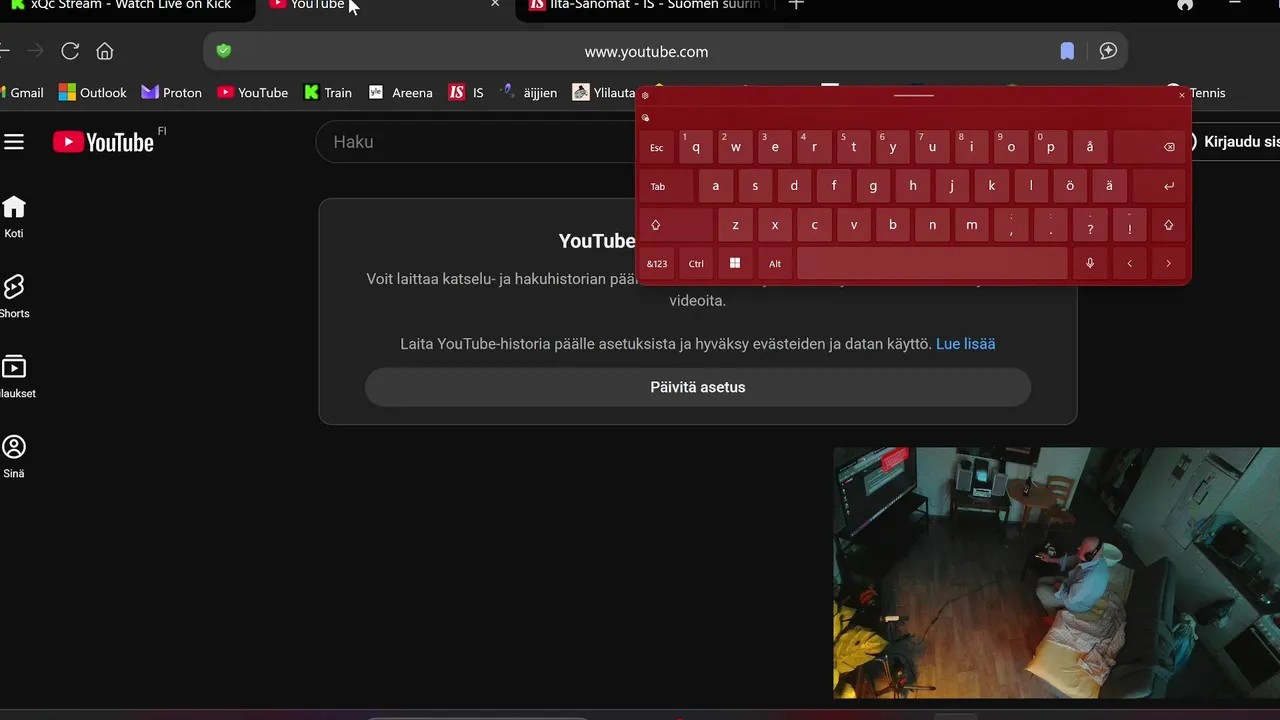This screenshot has width=1280, height=720.
Task: Tap the Windows key on touch keyboard
Action: click(735, 263)
